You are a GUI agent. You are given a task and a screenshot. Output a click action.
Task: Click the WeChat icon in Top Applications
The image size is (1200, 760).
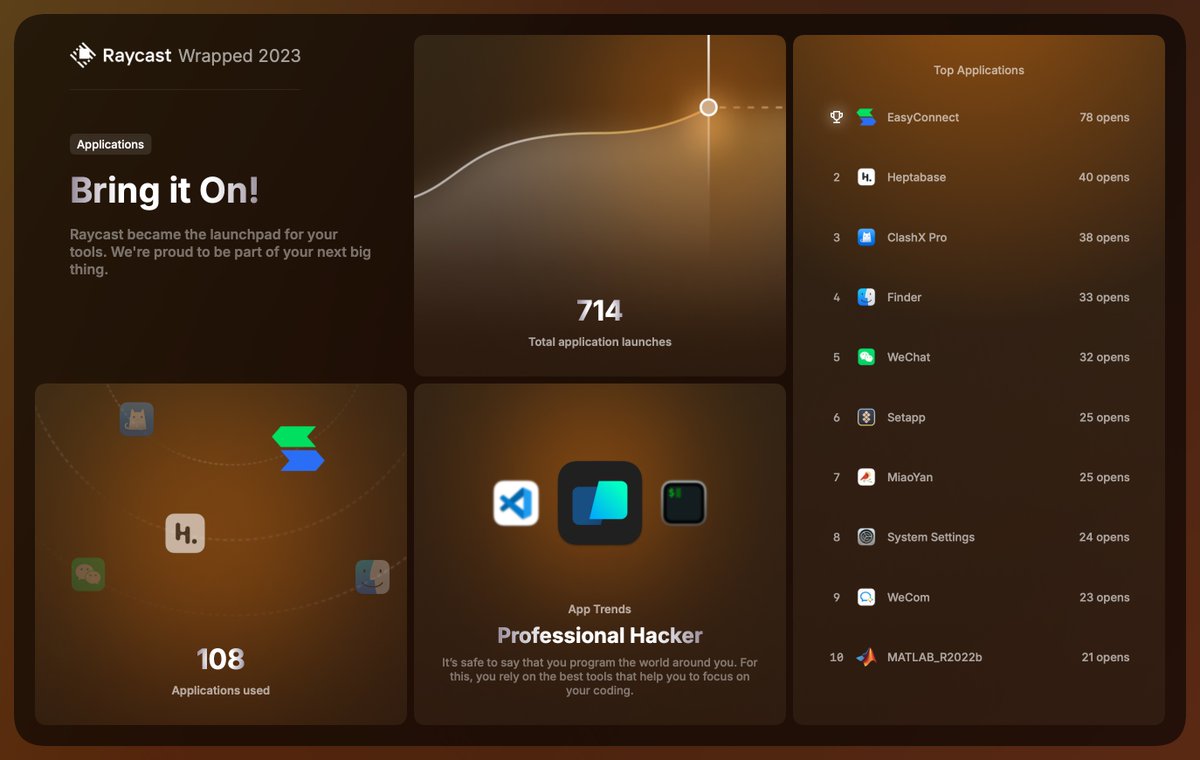tap(867, 357)
